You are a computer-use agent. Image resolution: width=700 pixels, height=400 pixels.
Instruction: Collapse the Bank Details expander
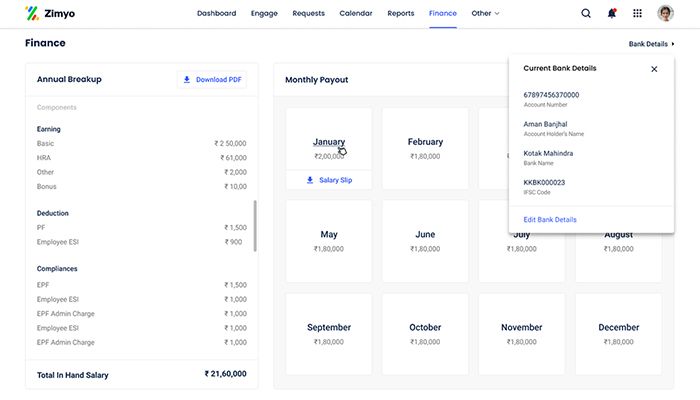click(x=651, y=44)
